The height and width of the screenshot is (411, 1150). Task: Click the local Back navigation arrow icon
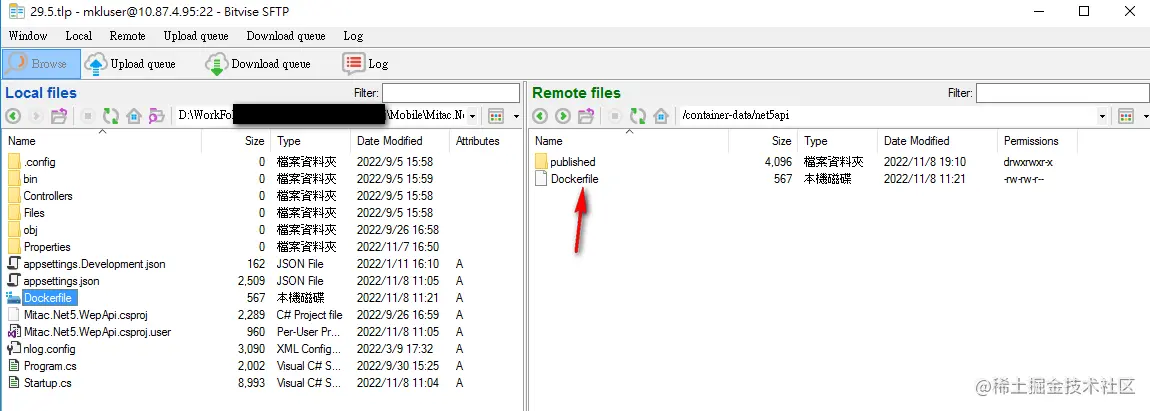coord(13,116)
